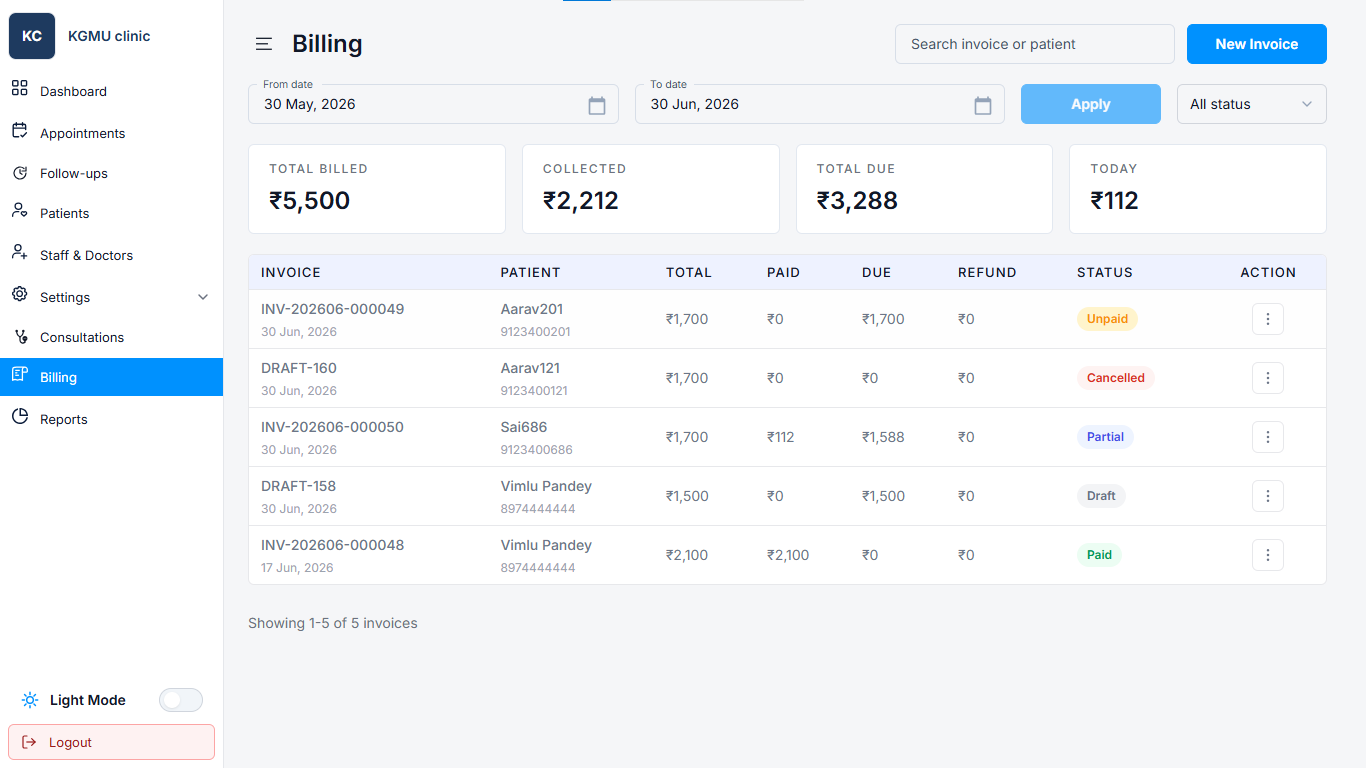This screenshot has width=1366, height=768.
Task: Open Staff & Doctors page
Action: [111, 255]
